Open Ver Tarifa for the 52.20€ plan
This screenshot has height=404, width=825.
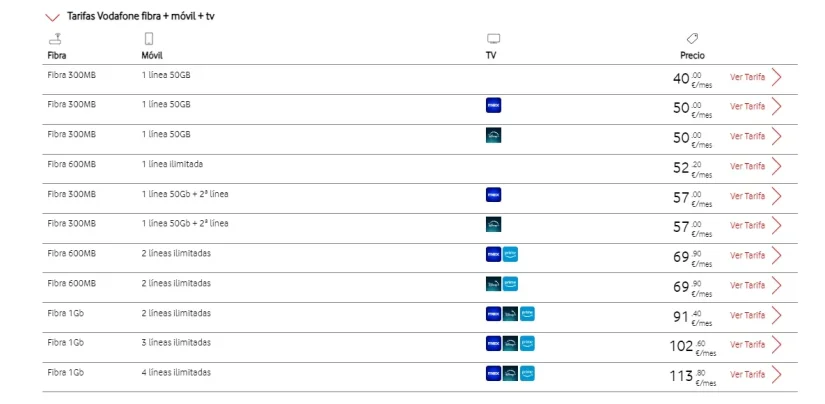click(x=747, y=166)
